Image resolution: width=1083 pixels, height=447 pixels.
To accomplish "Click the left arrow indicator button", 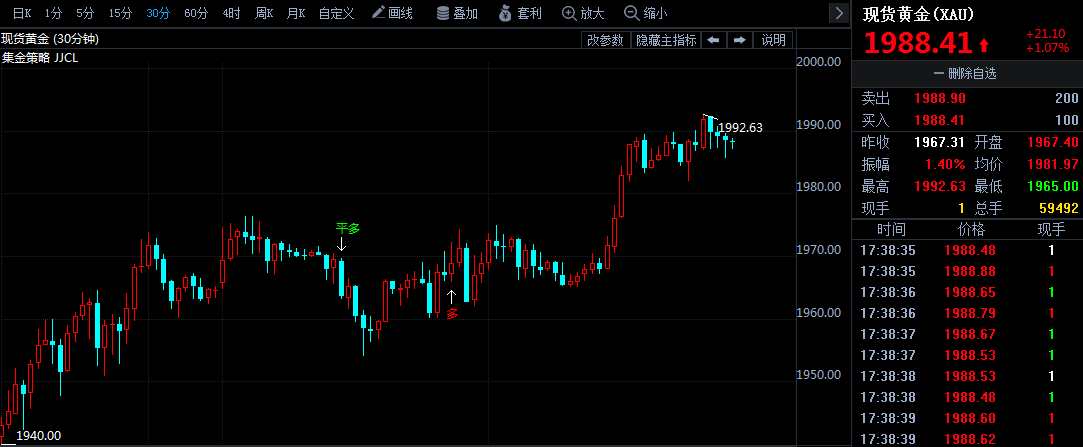I will 713,40.
